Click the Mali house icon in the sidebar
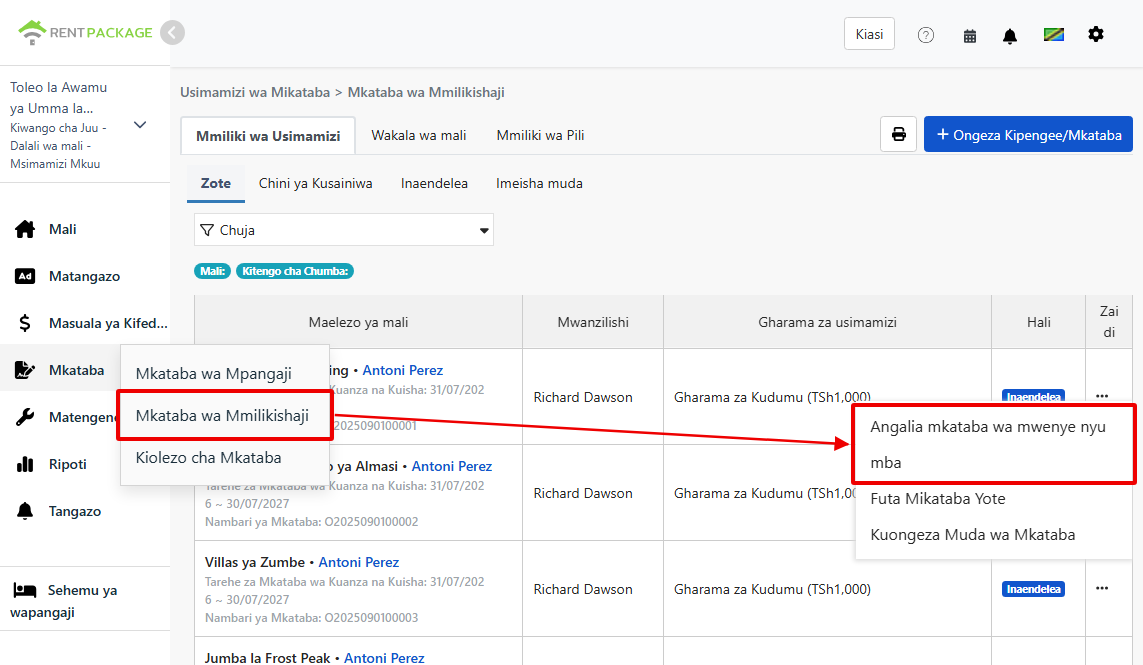This screenshot has width=1143, height=665. click(x=25, y=229)
